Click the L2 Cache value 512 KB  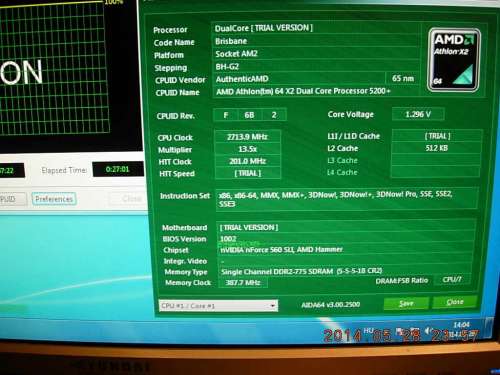[x=436, y=148]
